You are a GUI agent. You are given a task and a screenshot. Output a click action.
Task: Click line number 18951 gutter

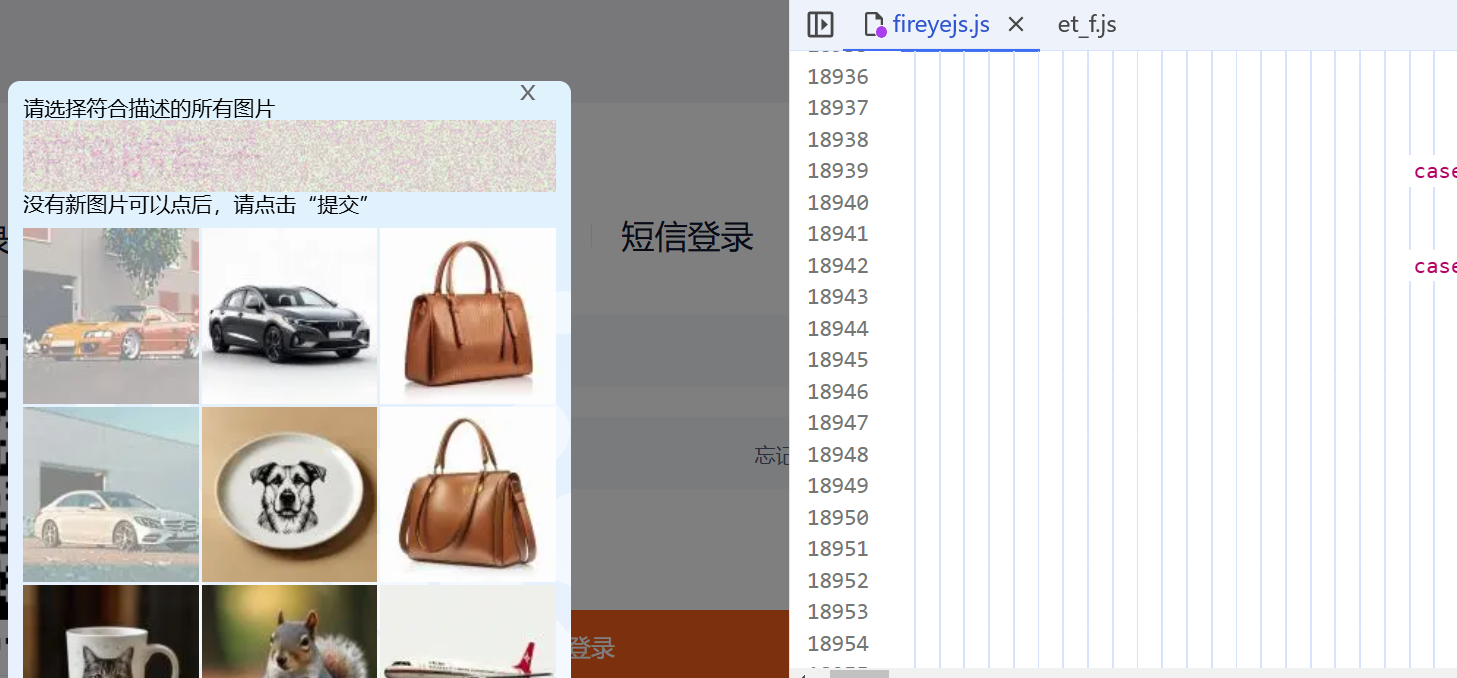[838, 549]
